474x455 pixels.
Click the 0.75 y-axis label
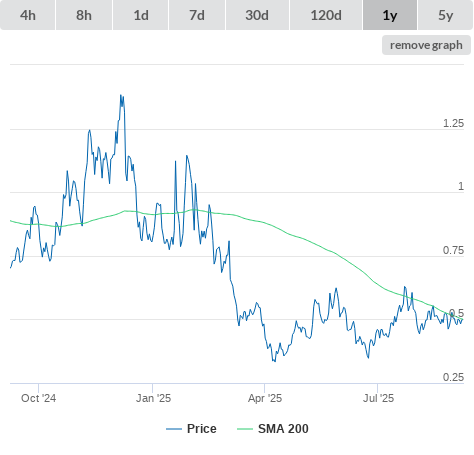pyautogui.click(x=453, y=250)
